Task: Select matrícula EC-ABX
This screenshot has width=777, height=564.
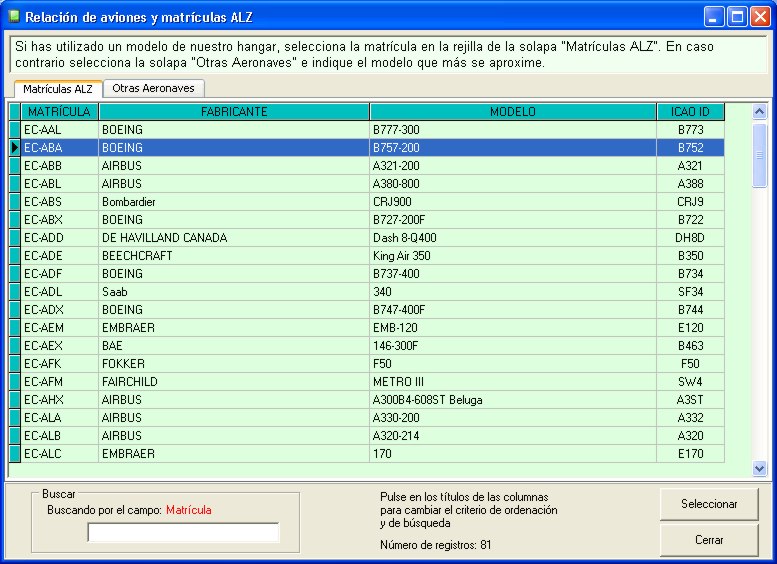Action: pos(59,220)
